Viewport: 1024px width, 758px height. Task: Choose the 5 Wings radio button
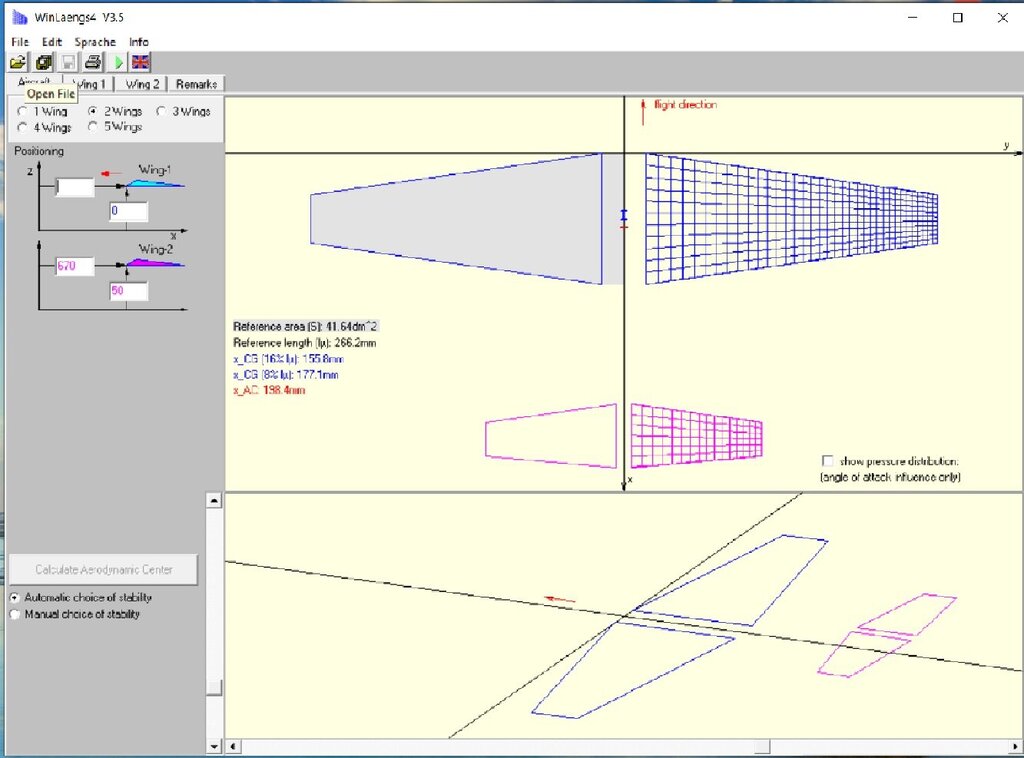point(93,127)
